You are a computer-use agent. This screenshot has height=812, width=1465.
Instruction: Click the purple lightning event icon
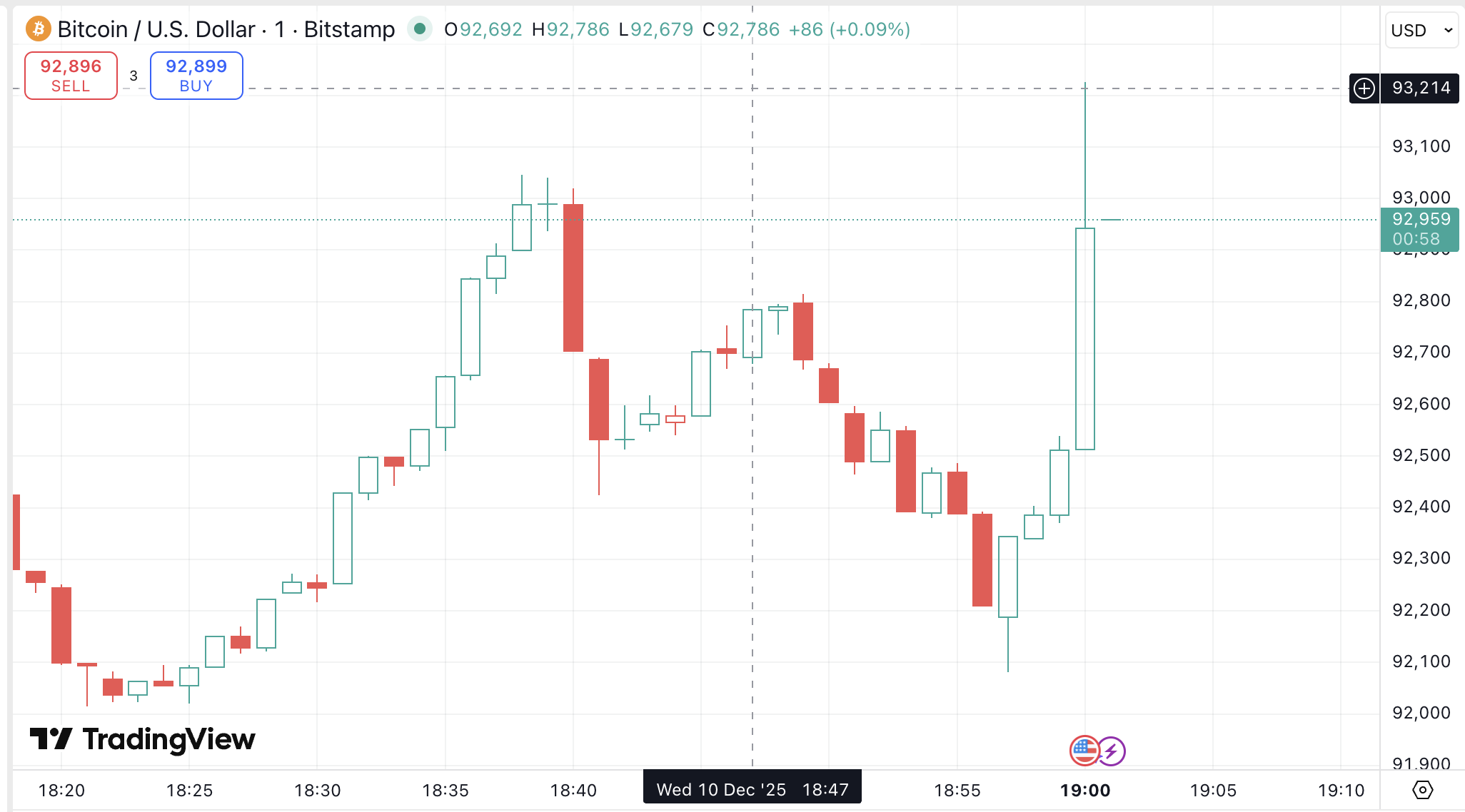coord(1112,750)
